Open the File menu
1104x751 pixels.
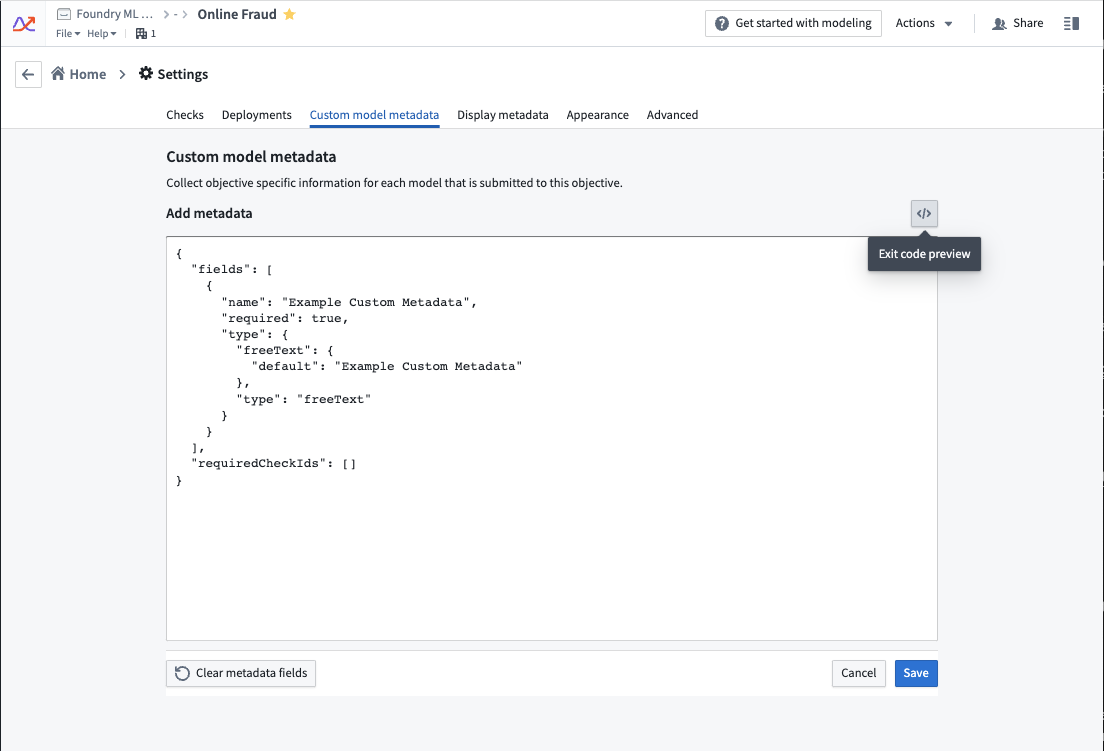click(68, 33)
